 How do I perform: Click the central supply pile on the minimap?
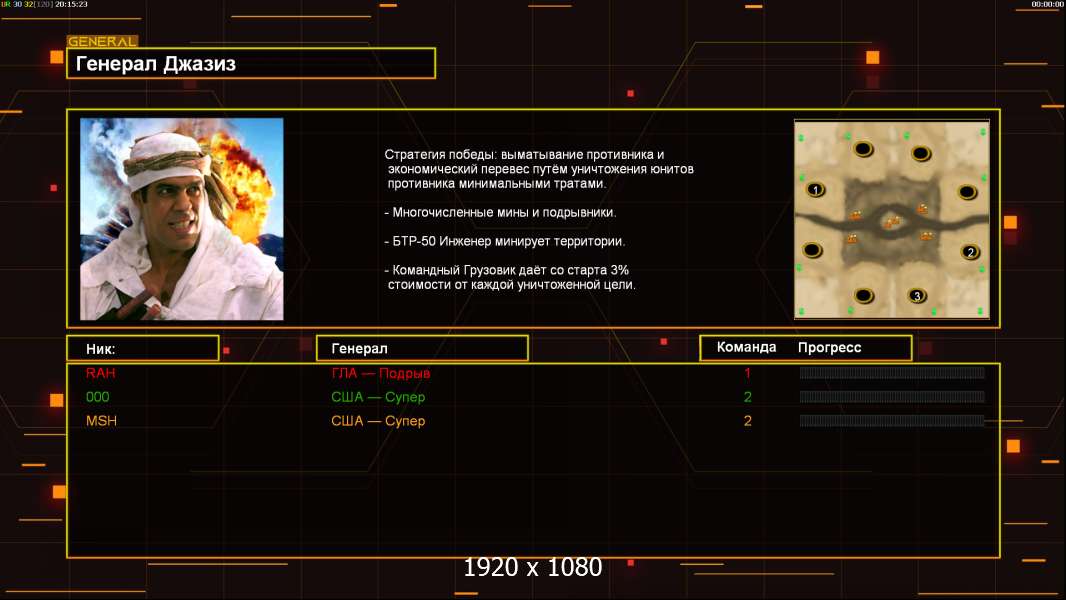(891, 222)
